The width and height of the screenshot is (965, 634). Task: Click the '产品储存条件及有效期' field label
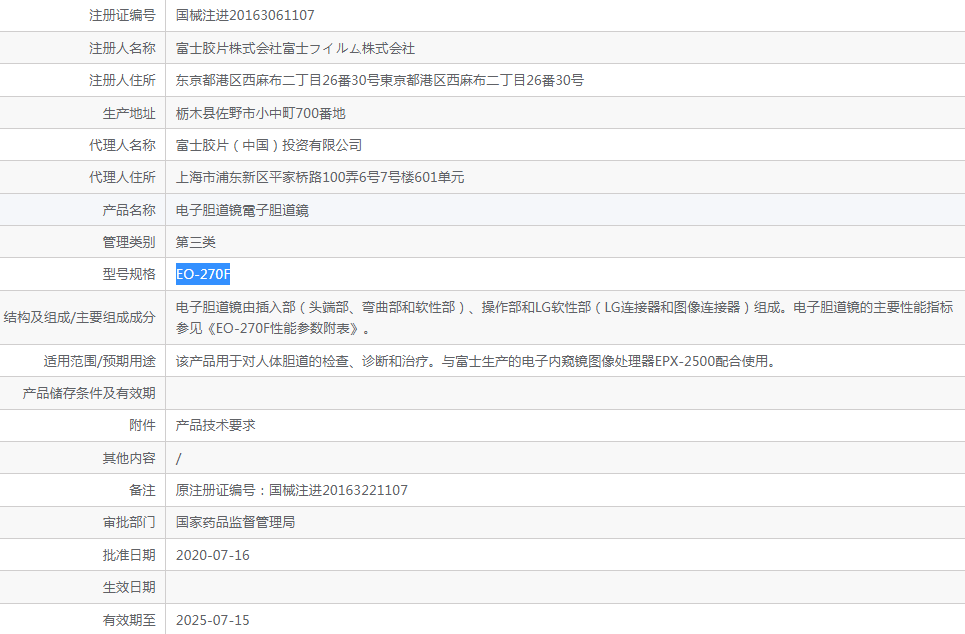pos(89,393)
